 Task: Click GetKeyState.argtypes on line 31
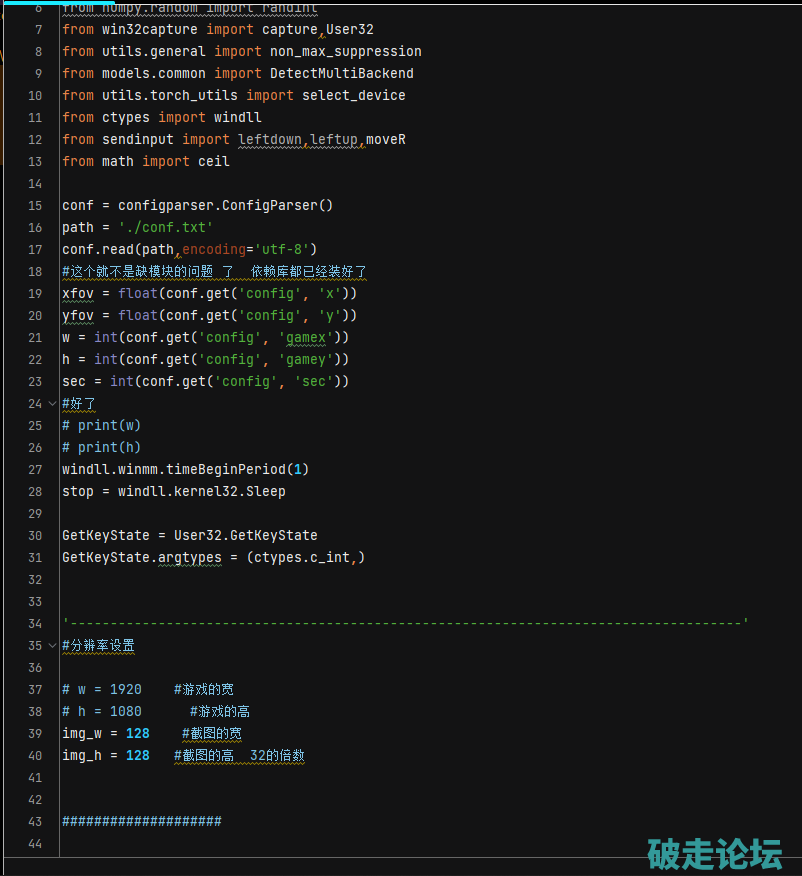click(x=141, y=557)
